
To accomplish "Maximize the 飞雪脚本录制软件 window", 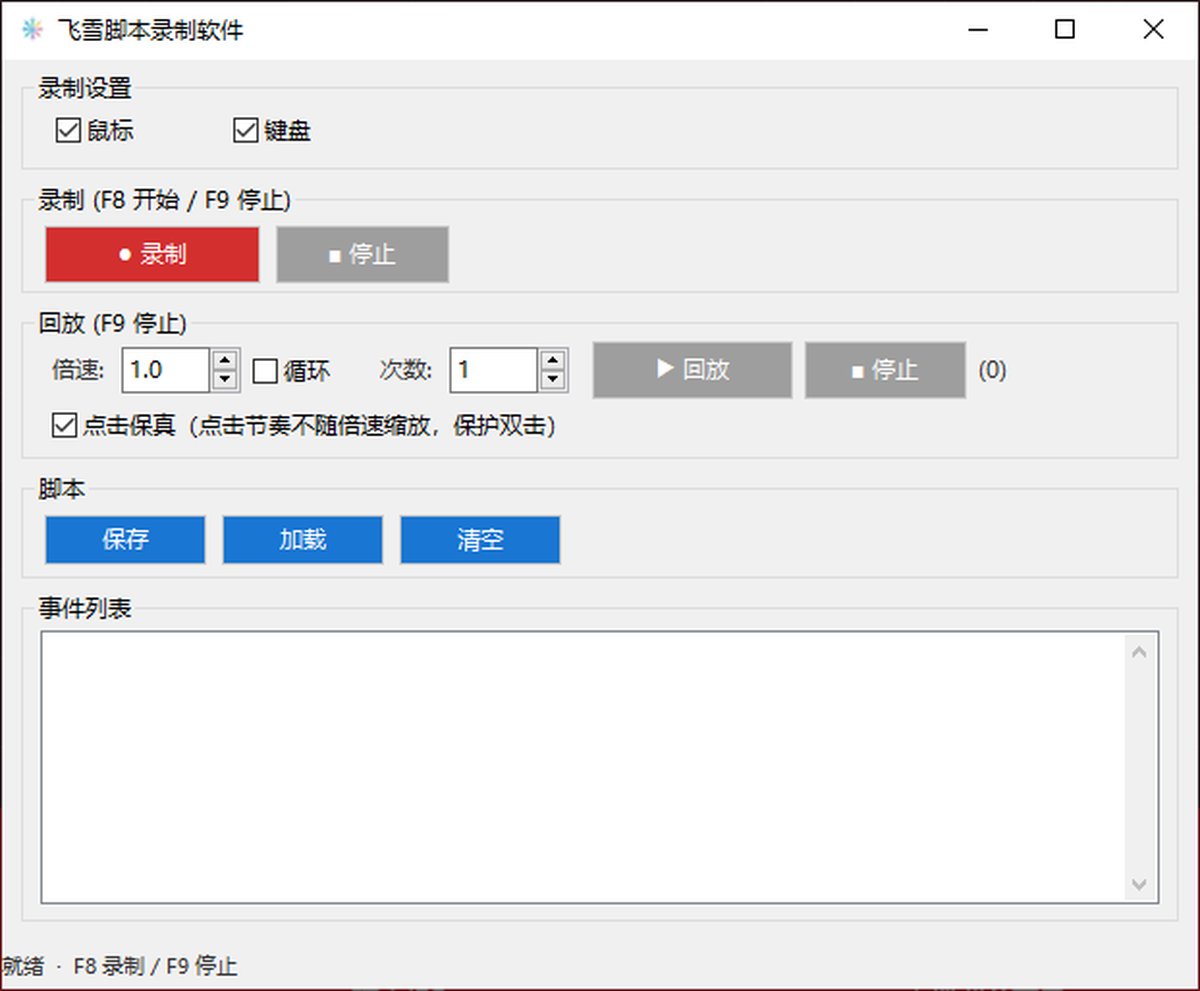I will click(x=1065, y=30).
